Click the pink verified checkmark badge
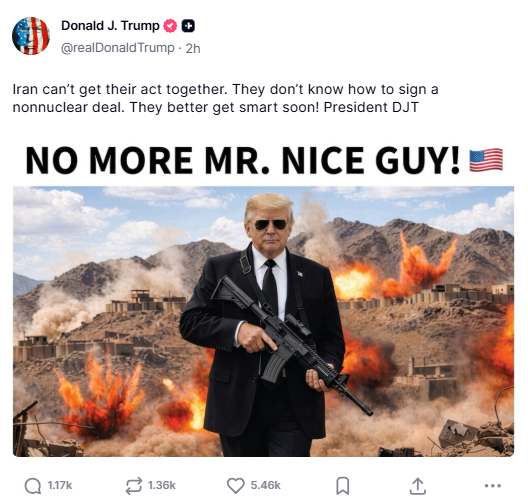 tap(170, 26)
